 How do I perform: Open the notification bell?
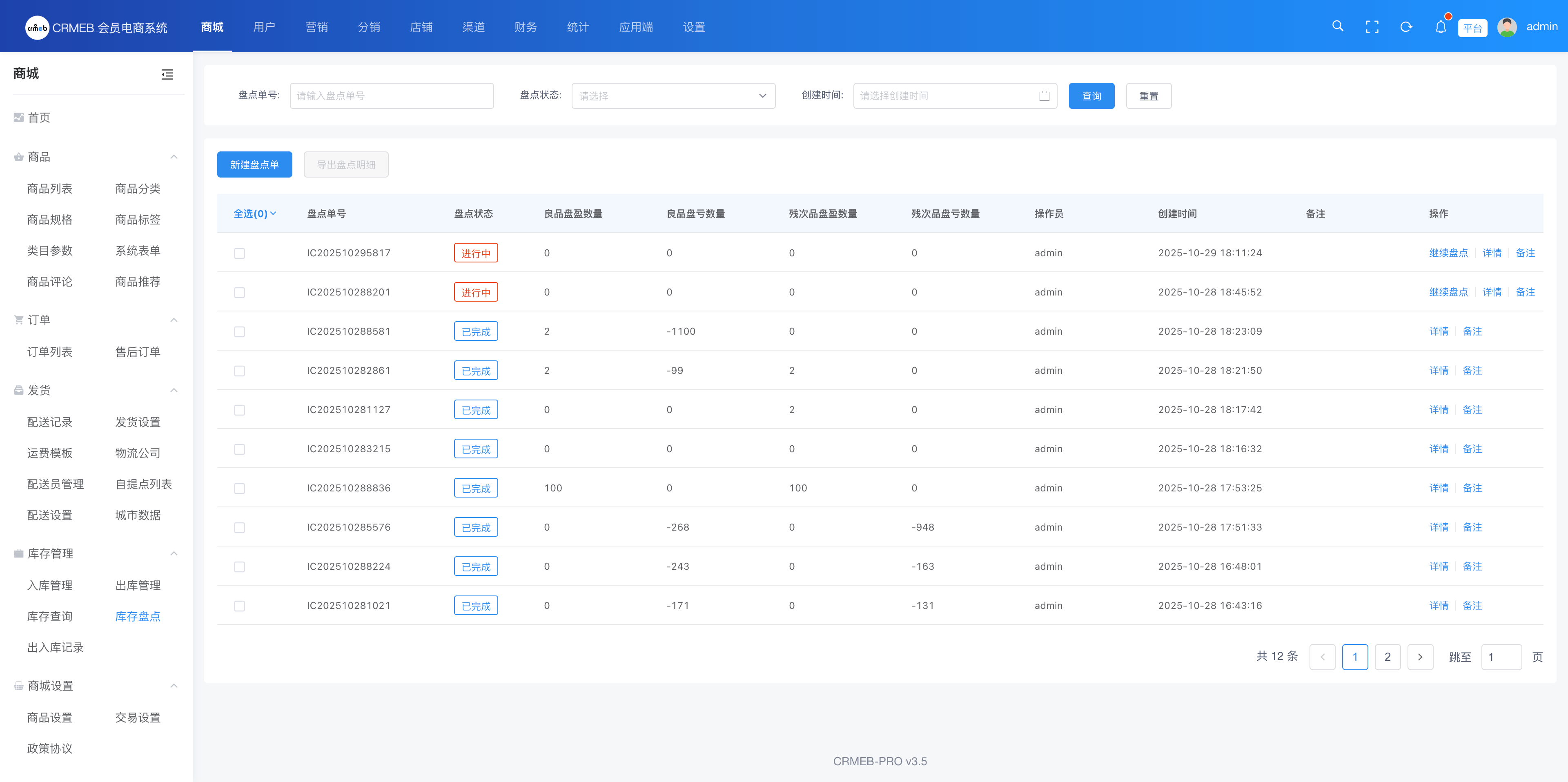[x=1440, y=27]
